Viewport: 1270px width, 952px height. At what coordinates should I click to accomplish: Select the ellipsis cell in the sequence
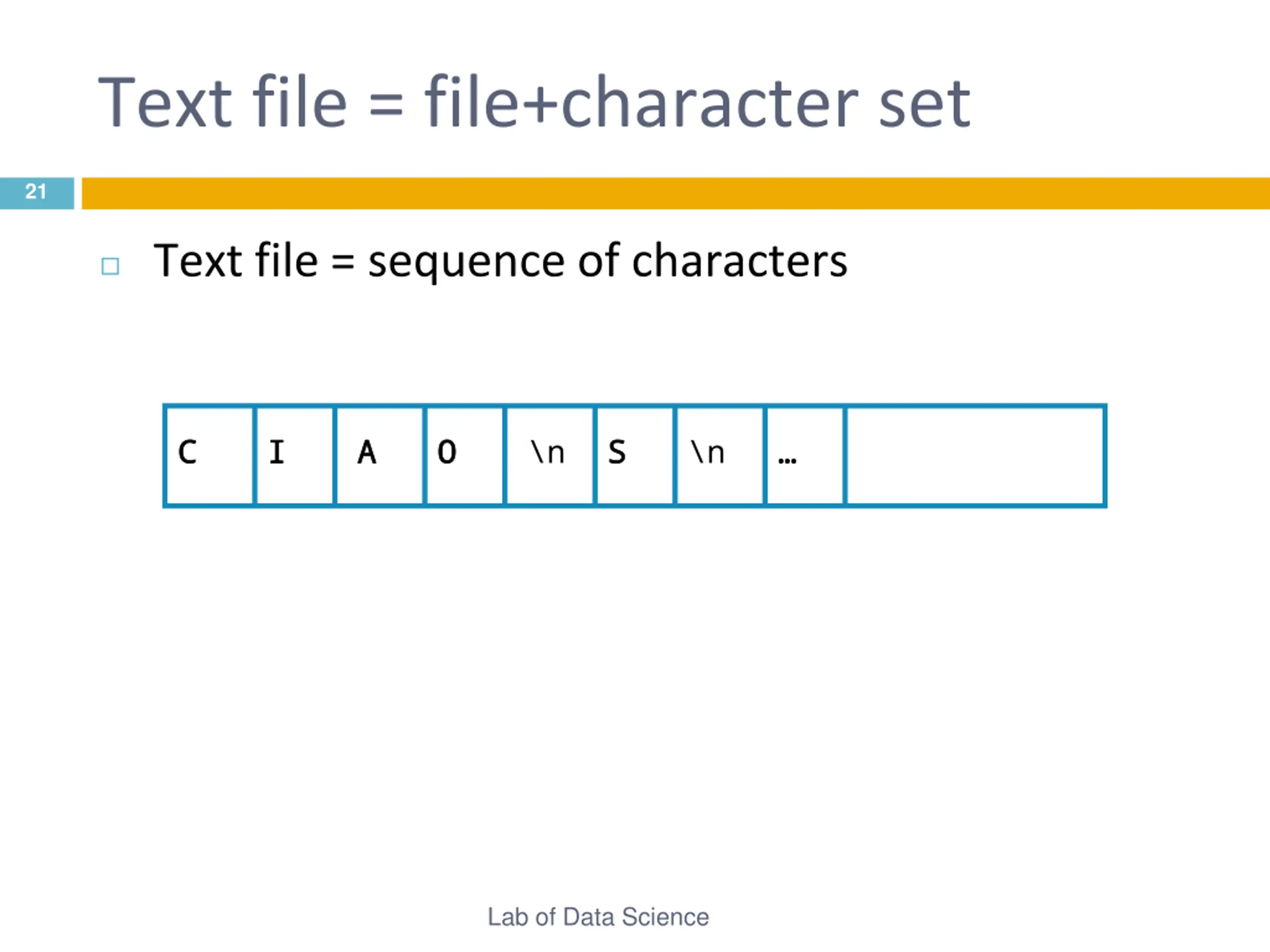pyautogui.click(x=806, y=456)
